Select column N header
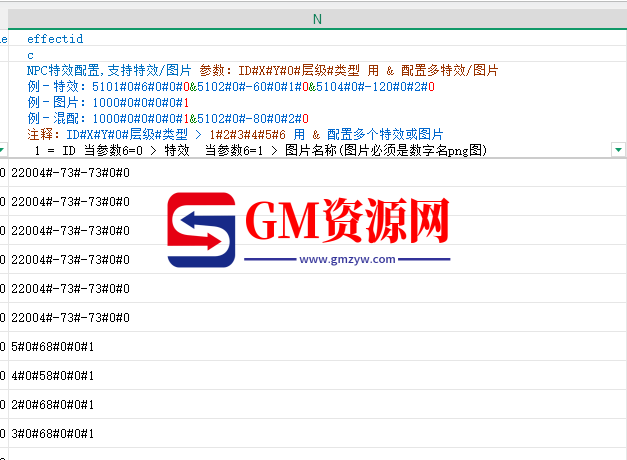Image resolution: width=627 pixels, height=460 pixels. pos(317,19)
